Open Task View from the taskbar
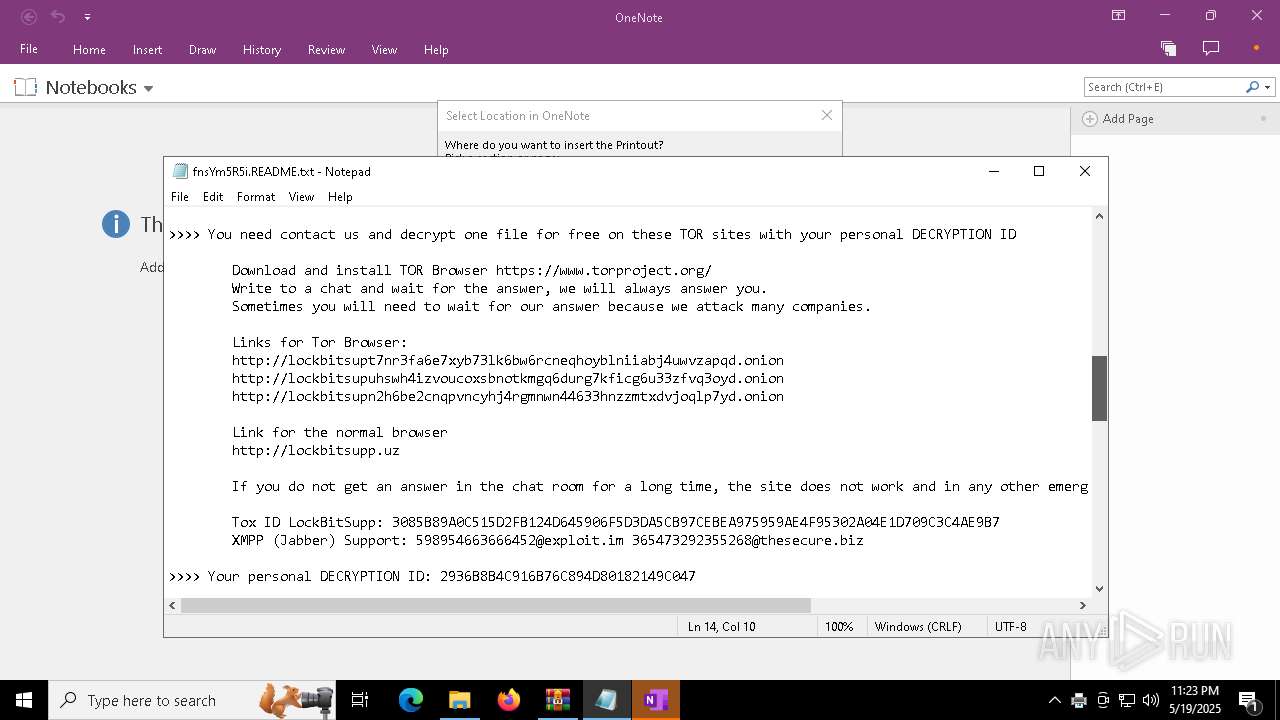The image size is (1280, 720). (360, 700)
